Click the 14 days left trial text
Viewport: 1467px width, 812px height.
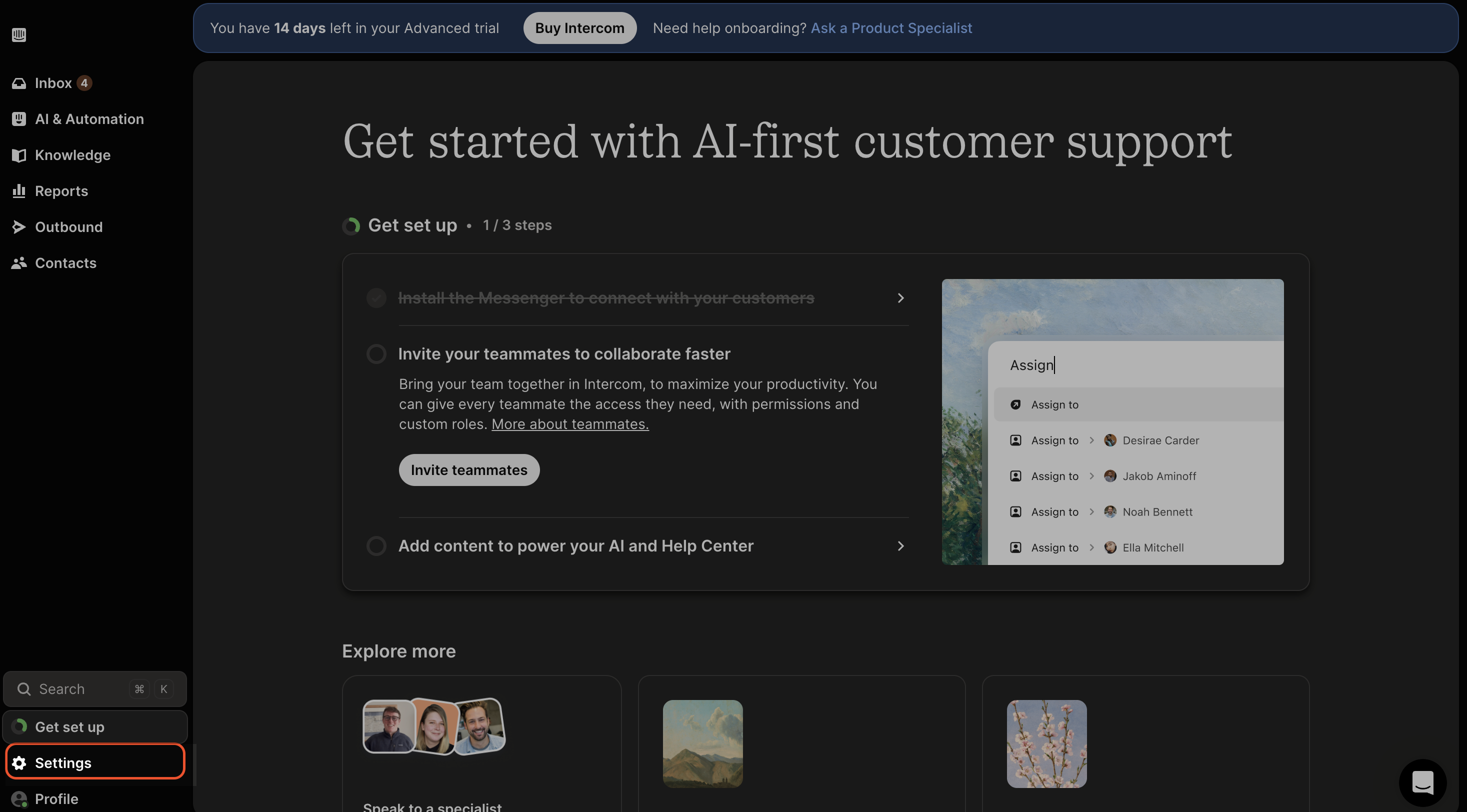click(x=354, y=28)
